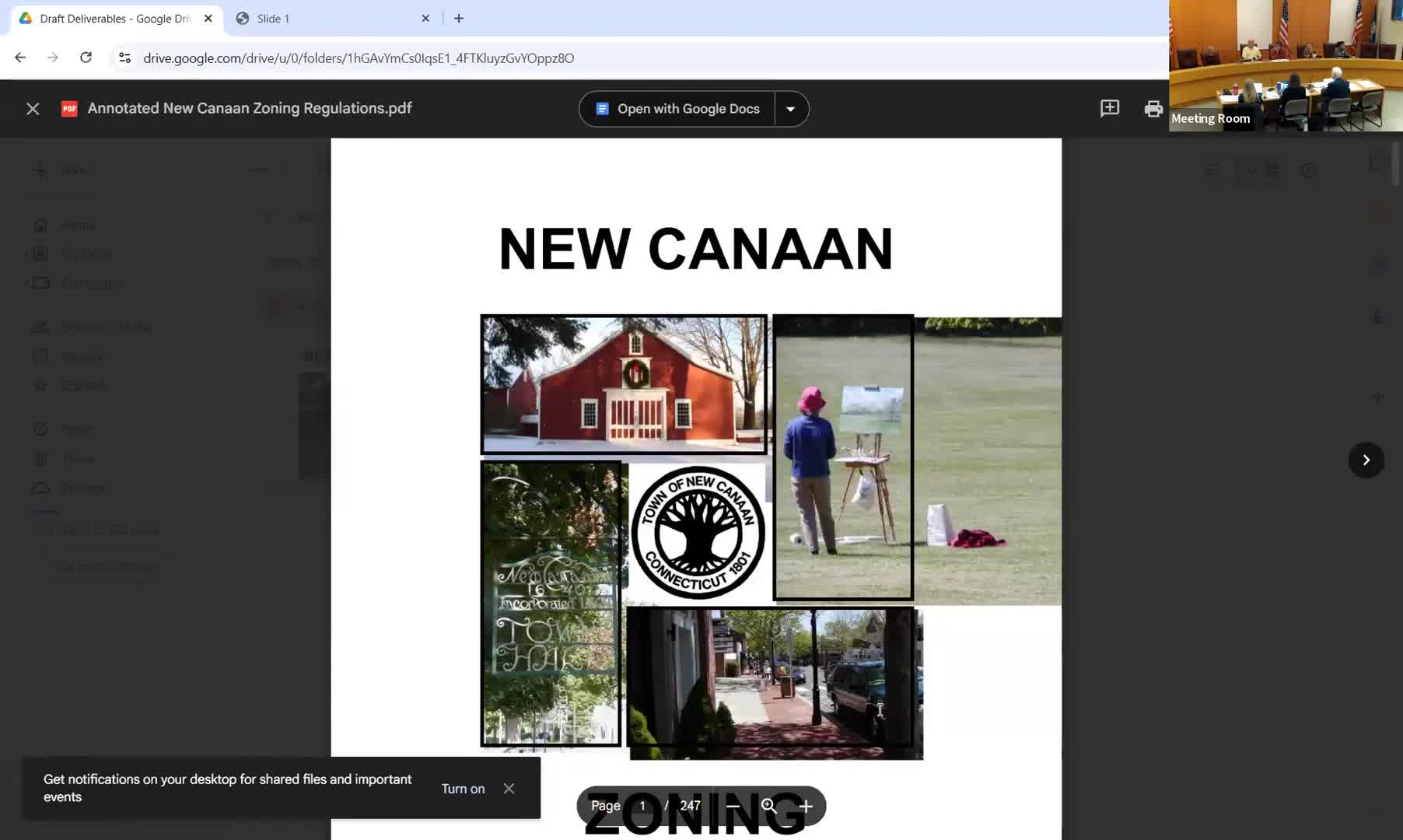Image resolution: width=1403 pixels, height=840 pixels.
Task: Reset zoom with the magnifier icon
Action: pos(769,806)
